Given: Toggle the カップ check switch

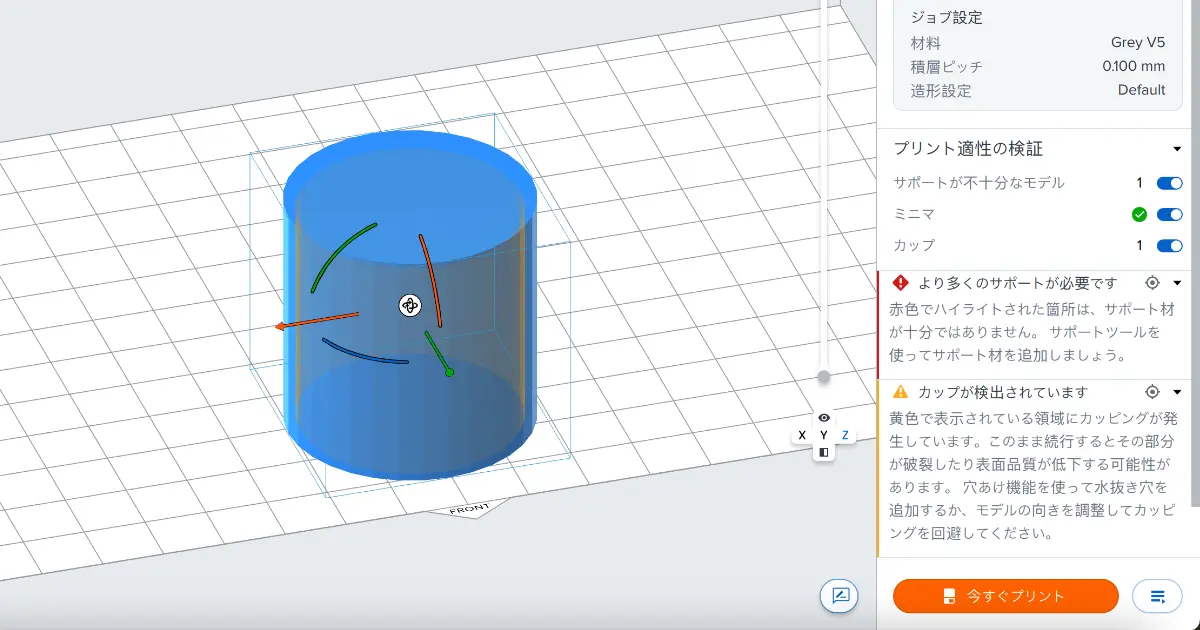Looking at the screenshot, I should click(1169, 245).
